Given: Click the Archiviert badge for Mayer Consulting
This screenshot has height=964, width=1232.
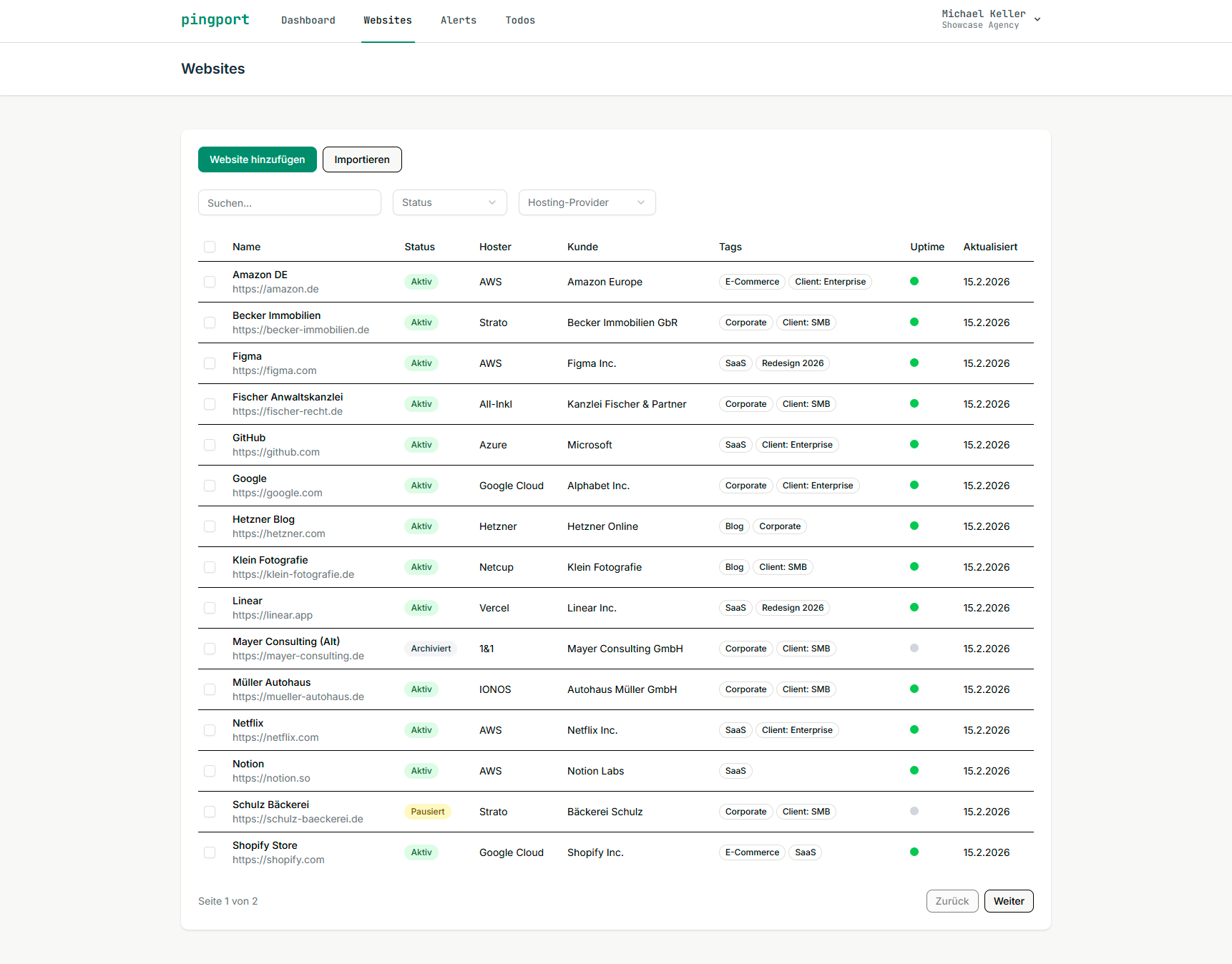Looking at the screenshot, I should (431, 648).
